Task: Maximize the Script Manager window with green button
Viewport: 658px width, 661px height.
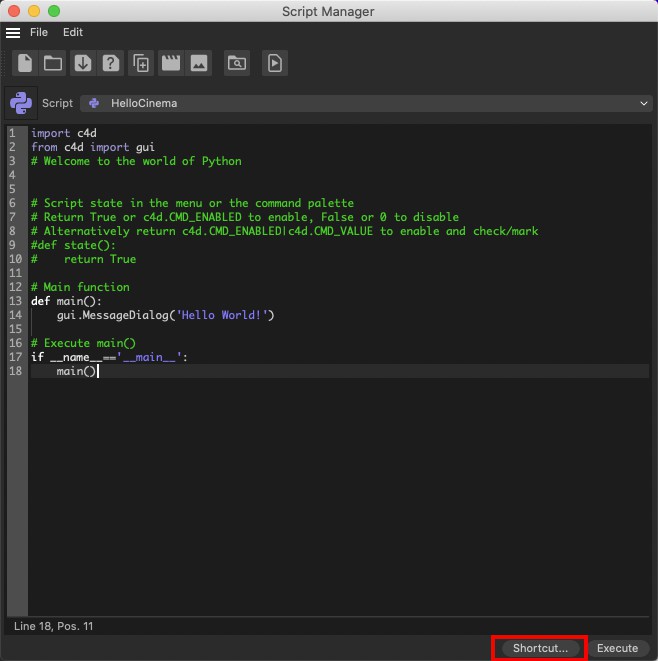Action: click(54, 11)
